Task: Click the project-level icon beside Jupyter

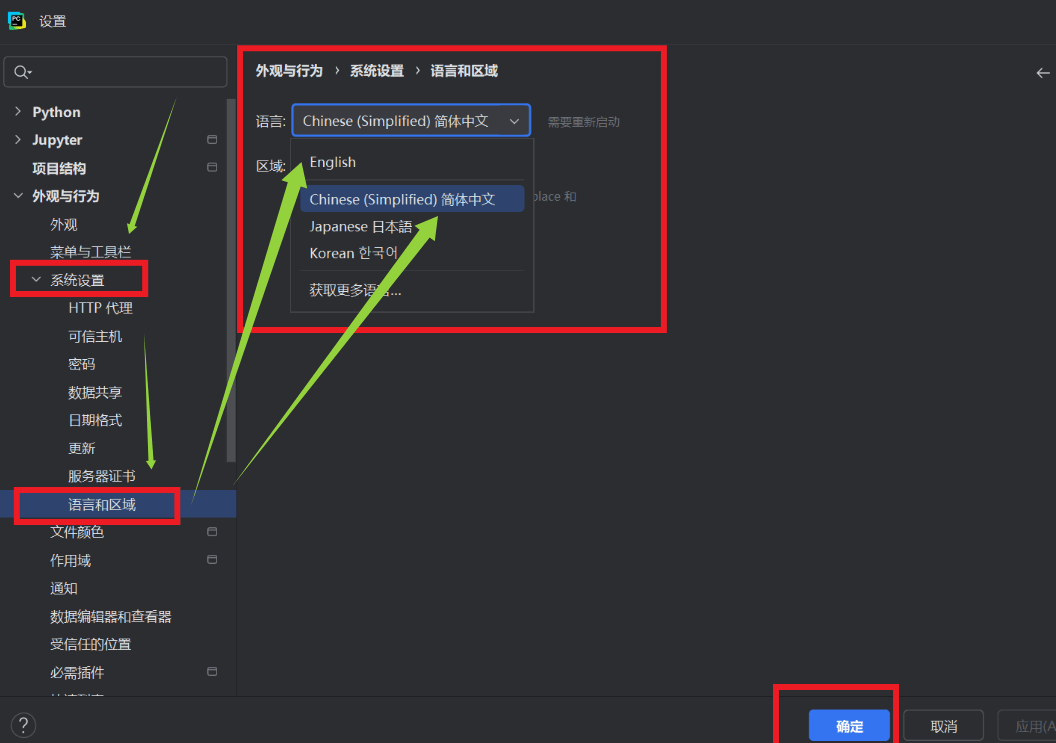Action: (212, 140)
